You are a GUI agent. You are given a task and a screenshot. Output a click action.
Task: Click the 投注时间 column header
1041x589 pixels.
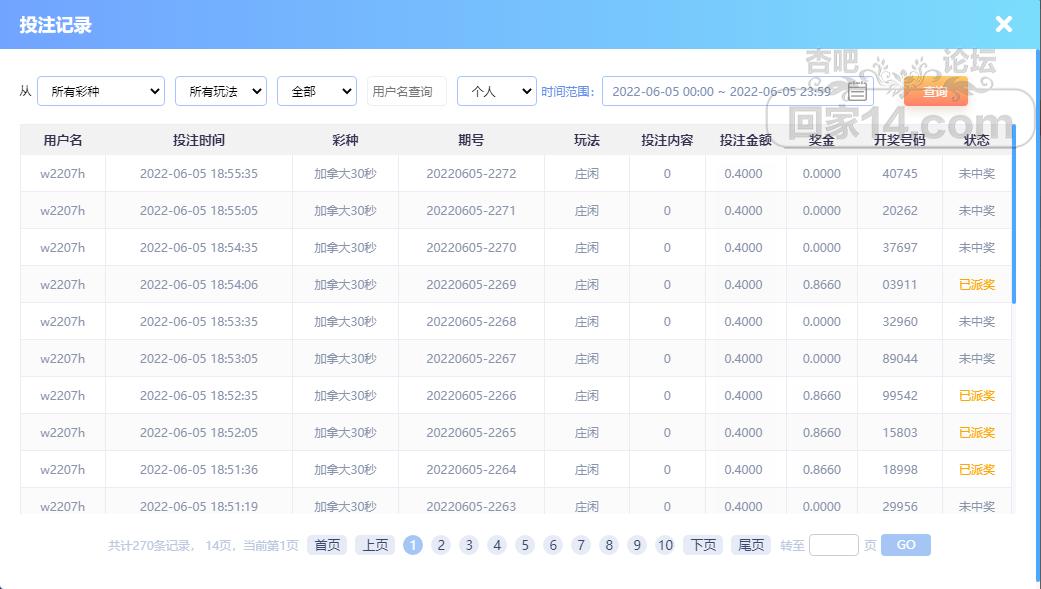(199, 140)
